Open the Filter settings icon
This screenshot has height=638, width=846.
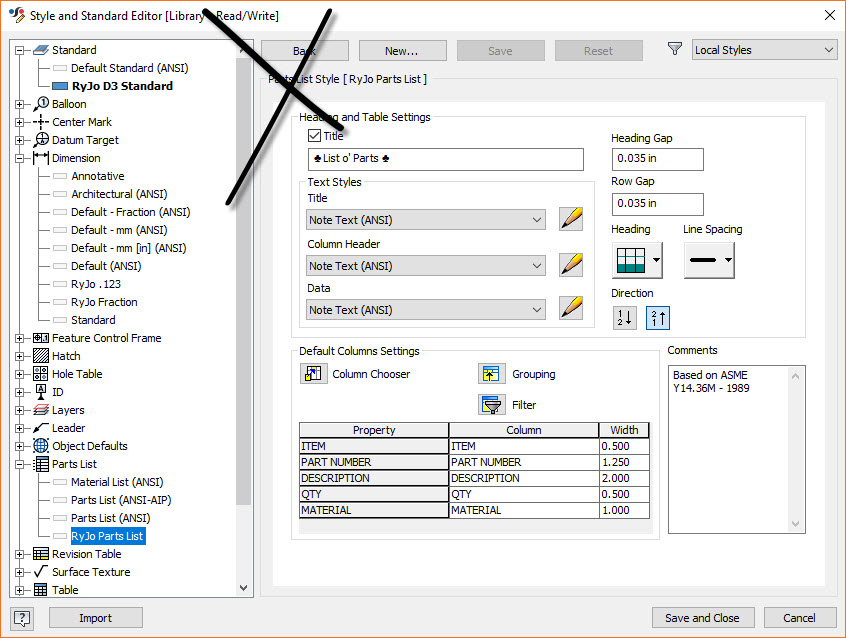492,404
